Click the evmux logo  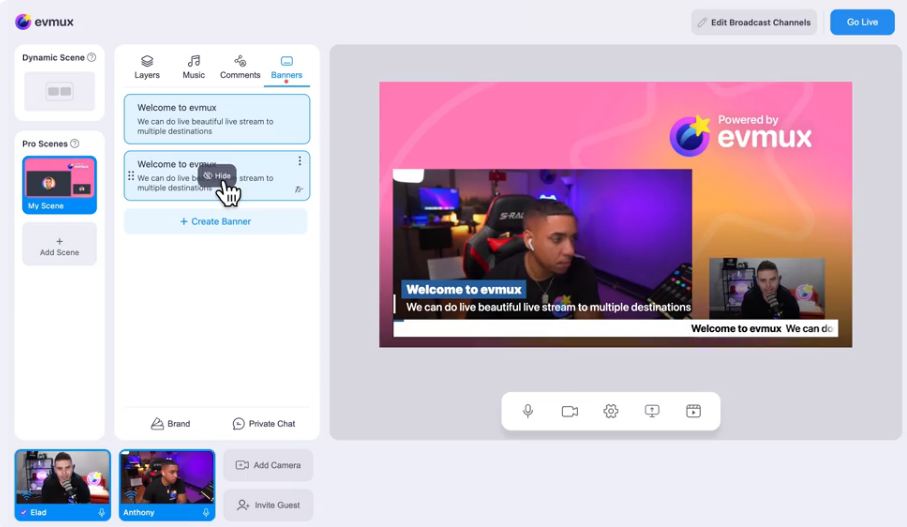(x=45, y=22)
